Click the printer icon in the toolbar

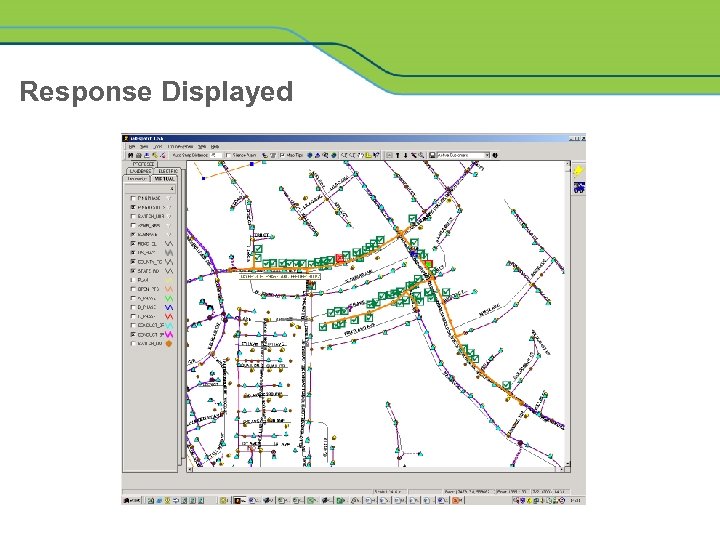[139, 155]
